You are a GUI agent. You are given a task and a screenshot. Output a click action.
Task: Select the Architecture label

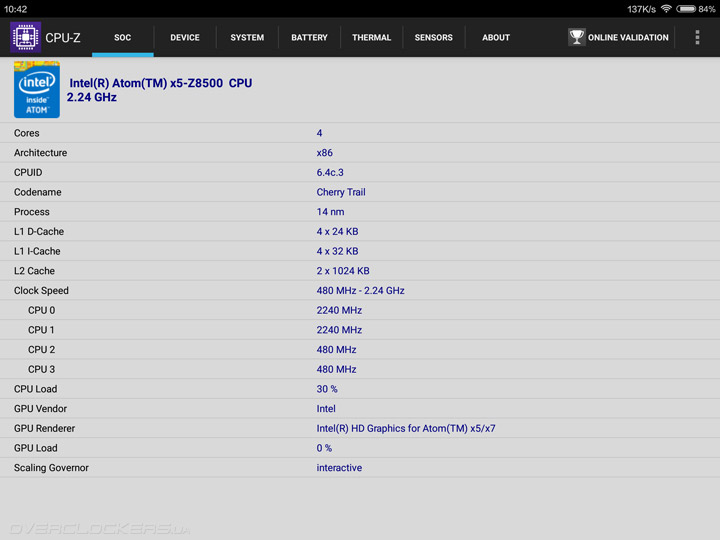point(40,153)
